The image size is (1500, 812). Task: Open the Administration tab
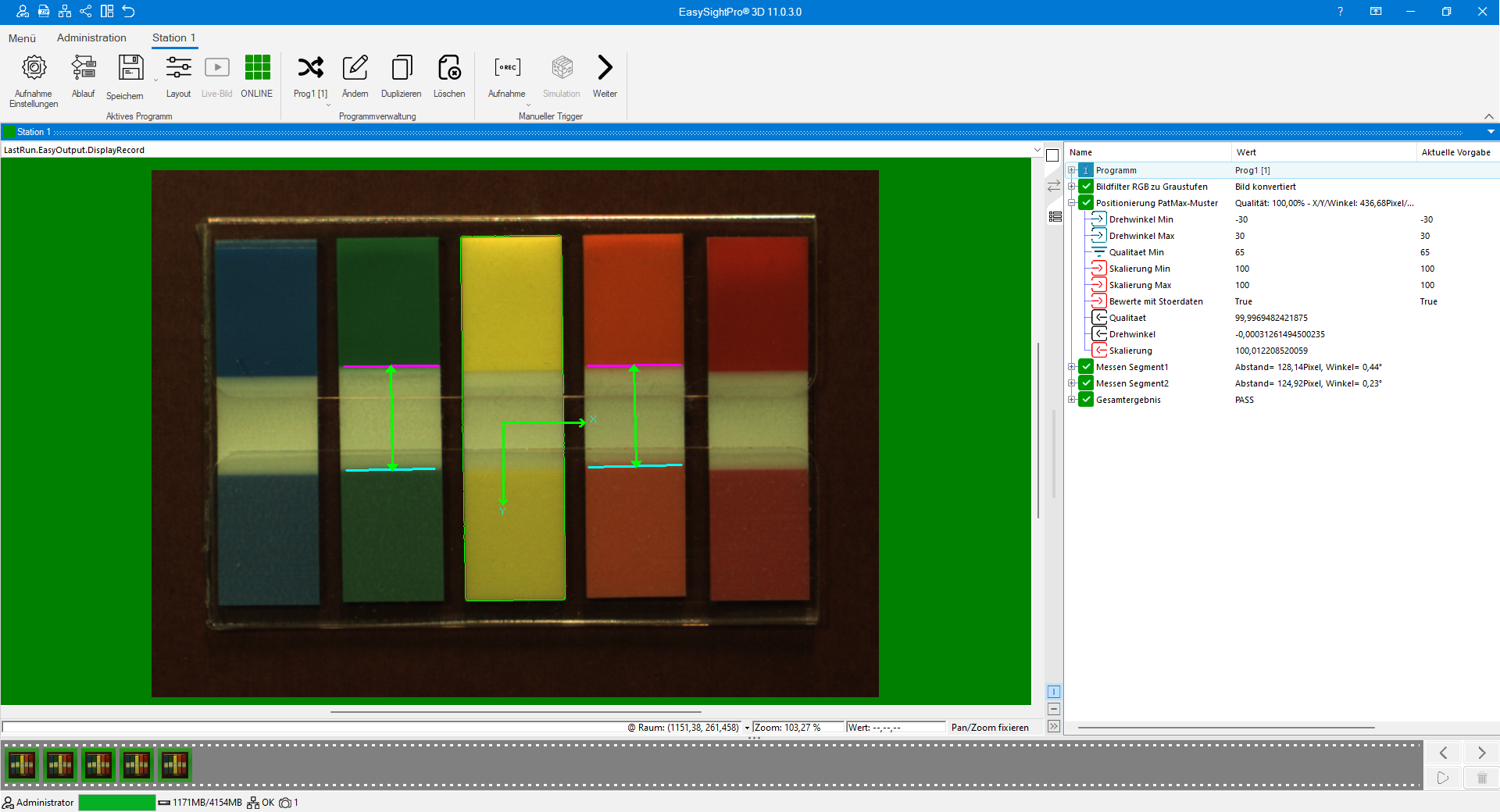coord(91,37)
